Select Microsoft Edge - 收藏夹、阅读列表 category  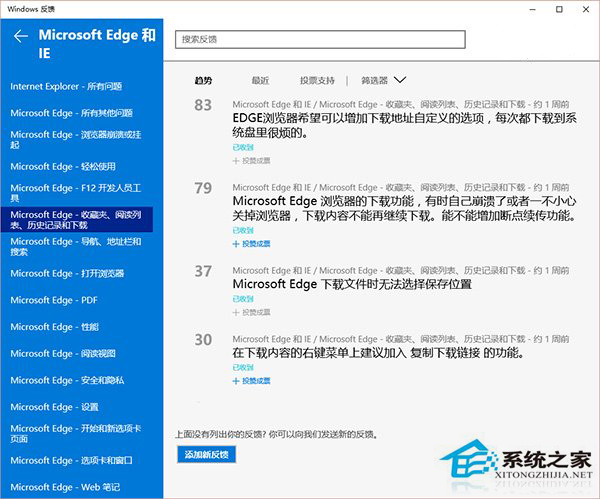coord(77,220)
